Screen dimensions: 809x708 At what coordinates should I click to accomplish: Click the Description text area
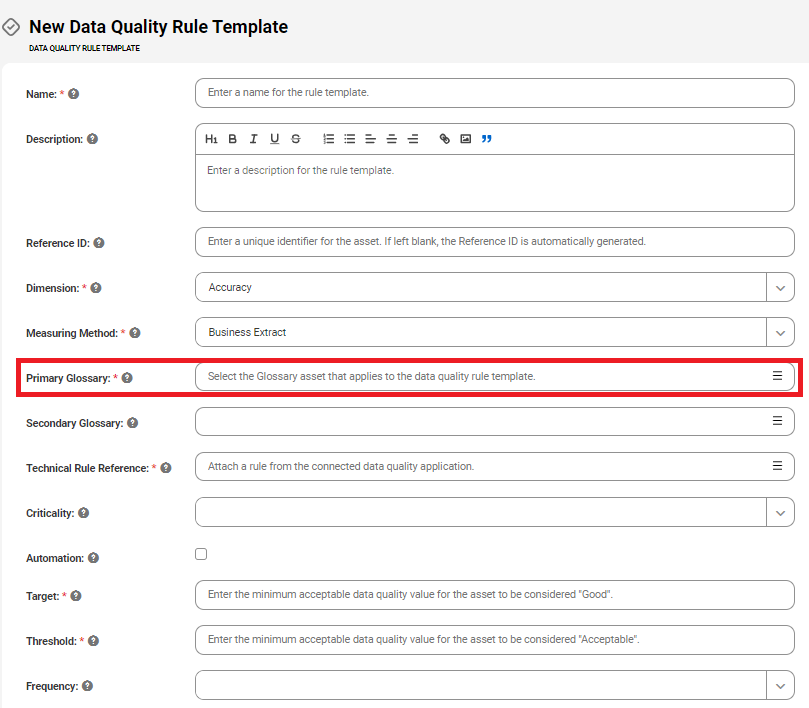point(495,183)
